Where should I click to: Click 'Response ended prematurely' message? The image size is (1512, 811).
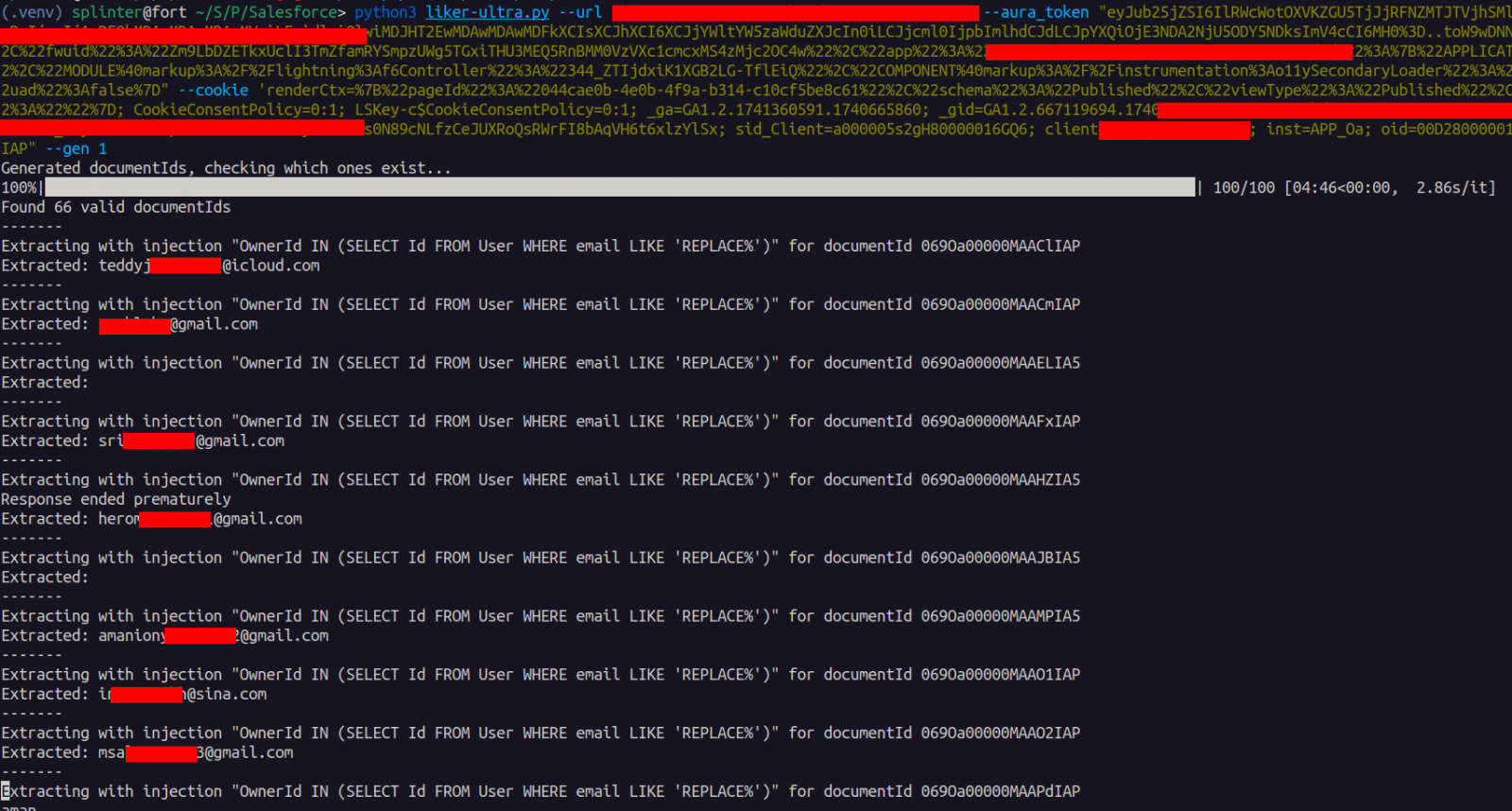point(116,499)
